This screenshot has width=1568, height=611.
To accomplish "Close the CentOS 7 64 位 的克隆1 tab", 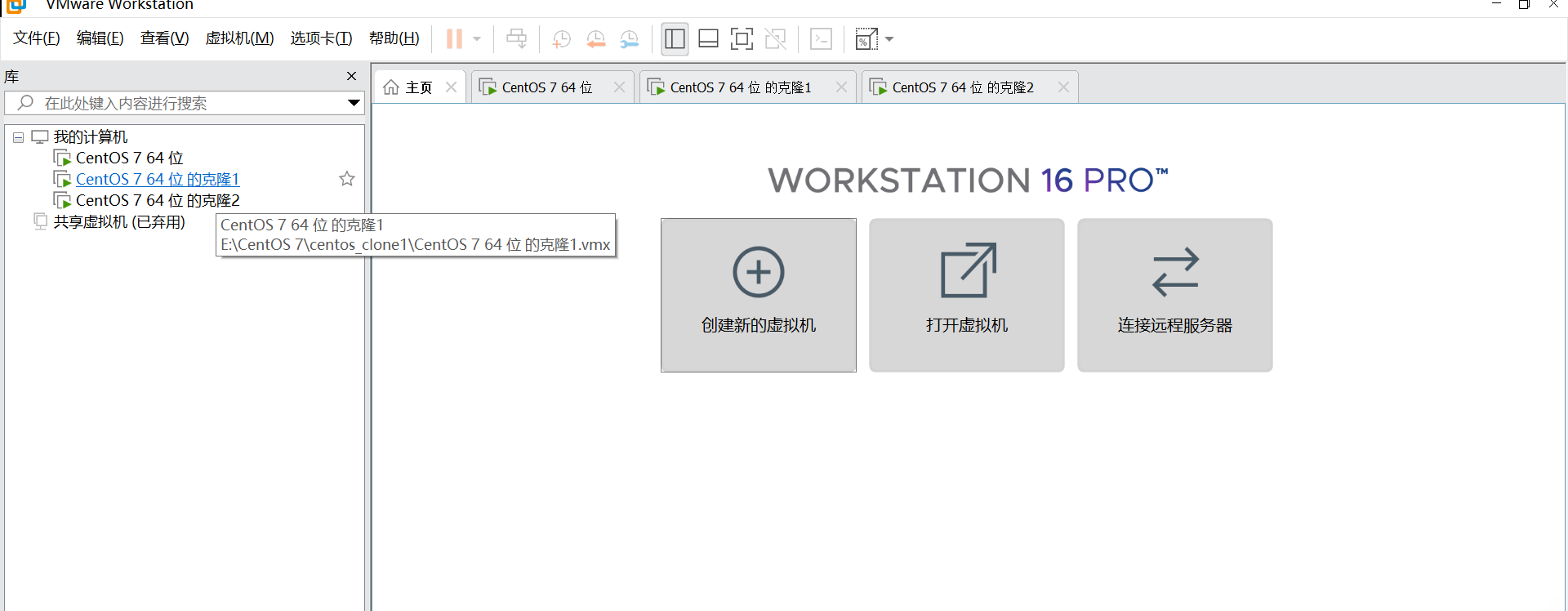I will tap(841, 87).
